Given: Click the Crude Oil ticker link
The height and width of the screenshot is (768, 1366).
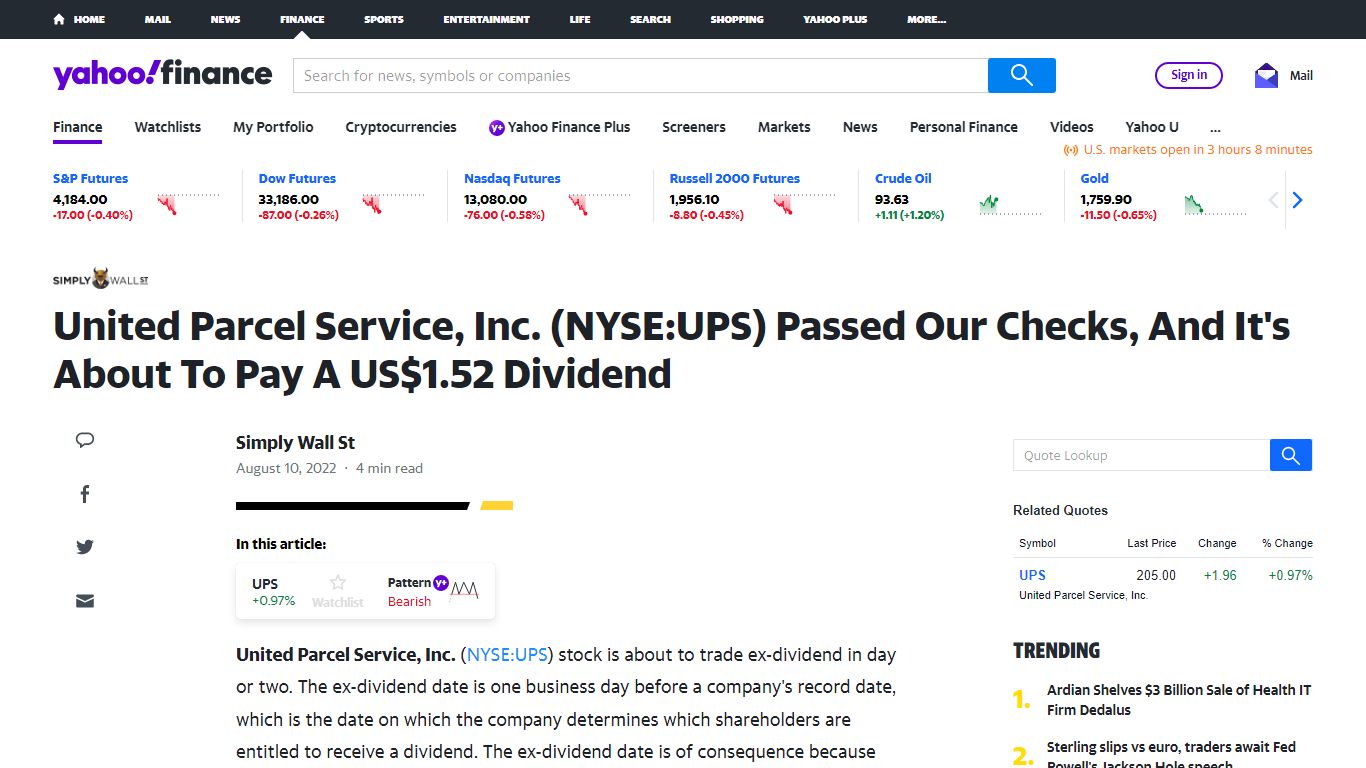Looking at the screenshot, I should pyautogui.click(x=903, y=178).
